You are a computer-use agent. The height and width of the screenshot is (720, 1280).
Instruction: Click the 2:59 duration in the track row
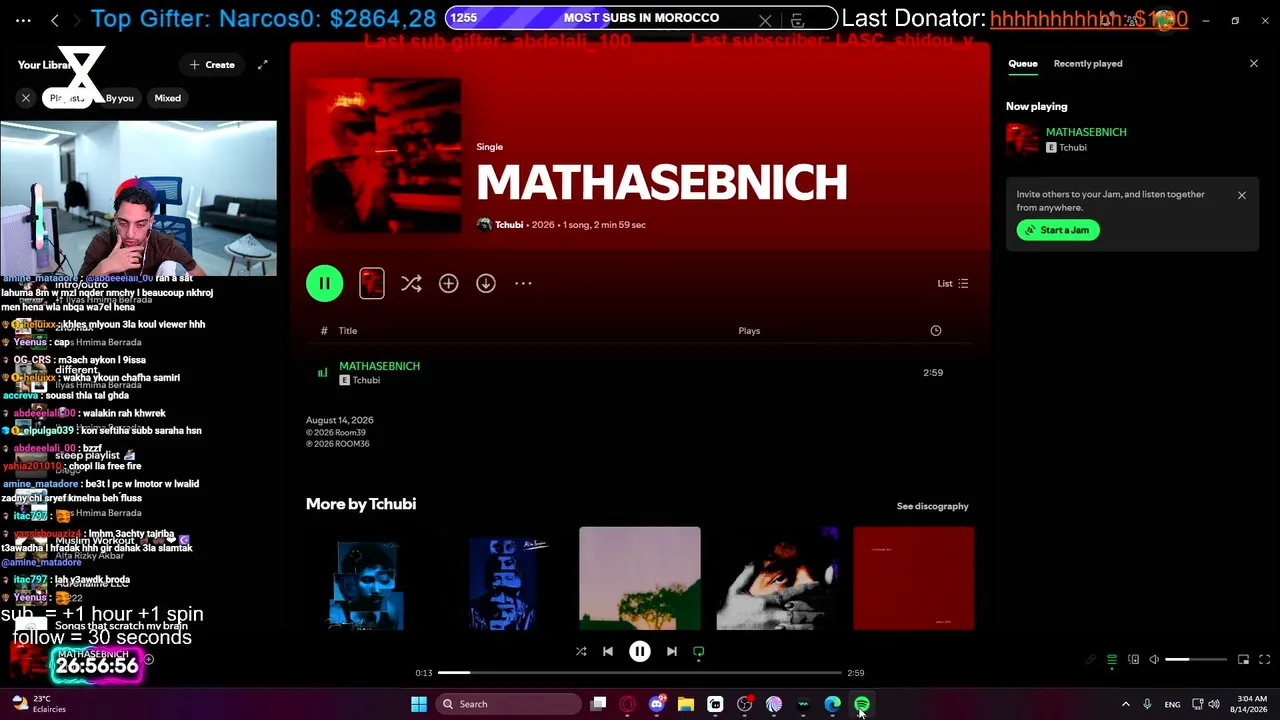tap(933, 373)
